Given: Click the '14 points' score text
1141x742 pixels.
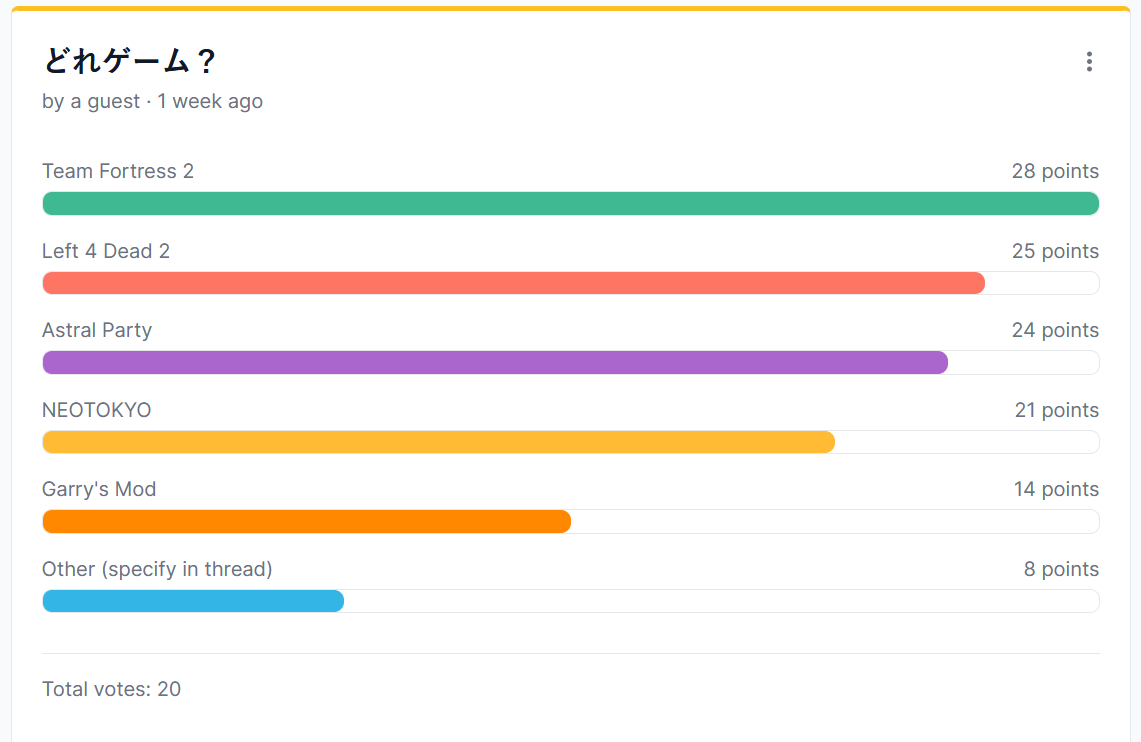Looking at the screenshot, I should pyautogui.click(x=1056, y=489).
